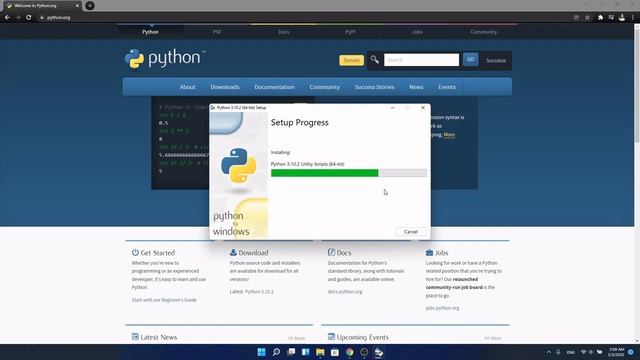Image resolution: width=640 pixels, height=360 pixels.
Task: Open the clock and date flyout
Action: coord(616,352)
